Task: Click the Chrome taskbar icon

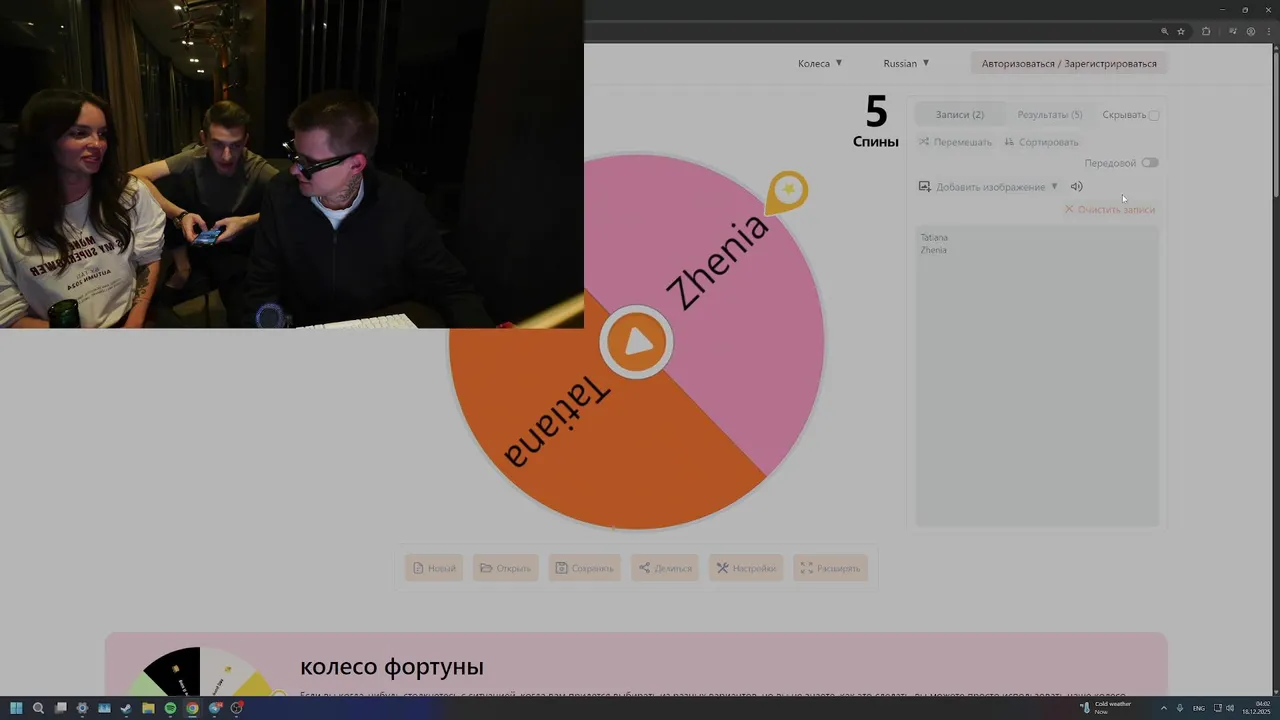Action: (192, 708)
